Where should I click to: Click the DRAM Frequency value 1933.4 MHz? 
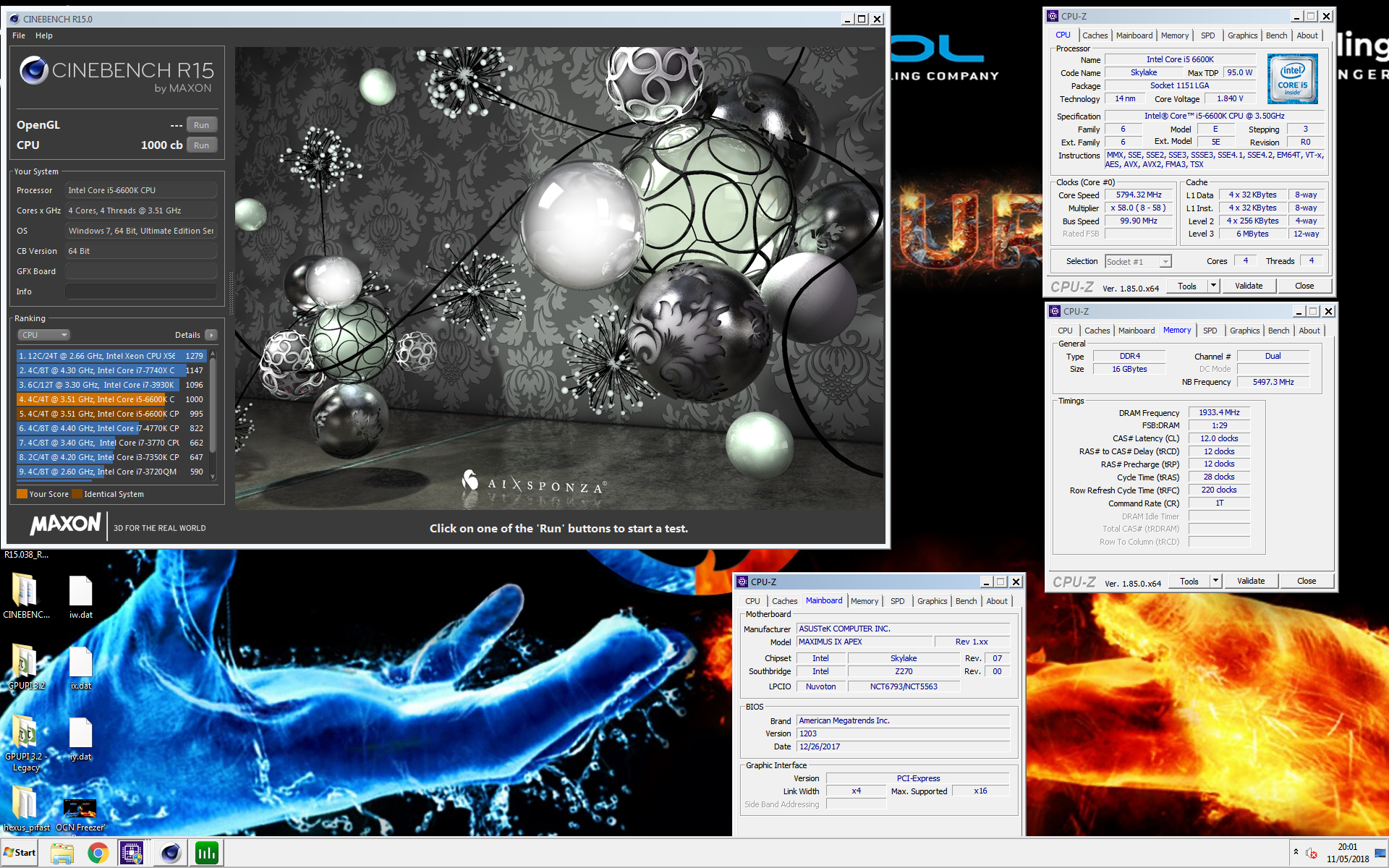pos(1219,412)
